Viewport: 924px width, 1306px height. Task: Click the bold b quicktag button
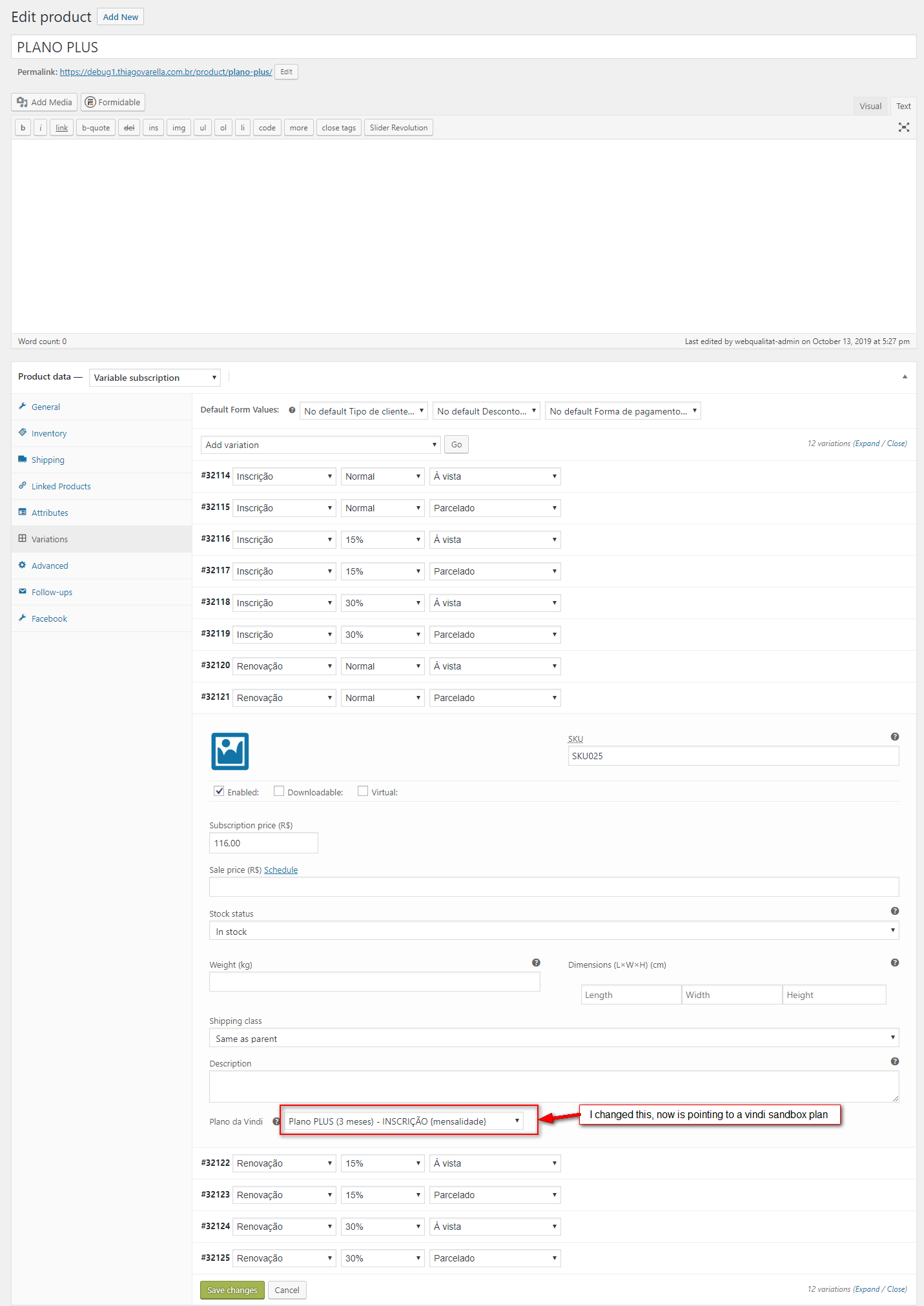coord(23,128)
